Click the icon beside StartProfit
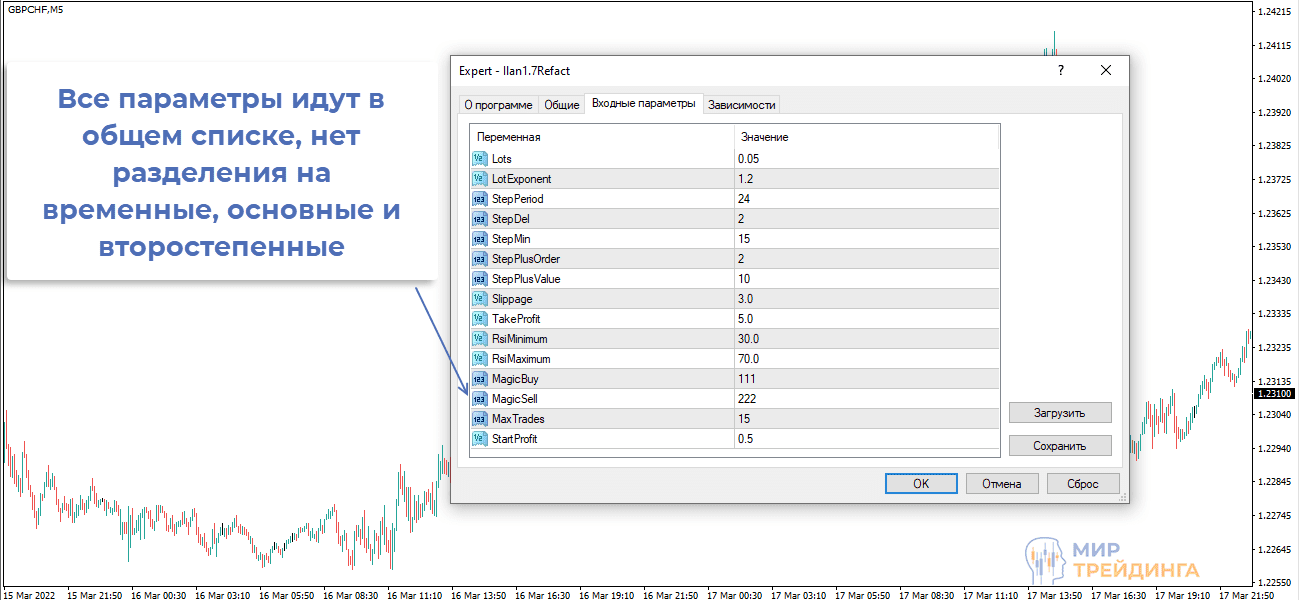The width and height of the screenshot is (1300, 600). (480, 439)
